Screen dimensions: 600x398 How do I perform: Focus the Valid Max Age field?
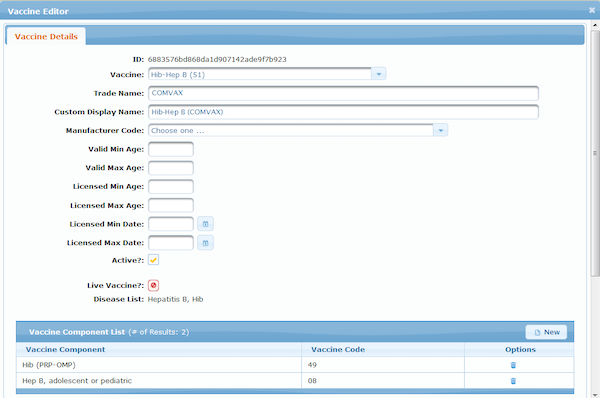click(x=171, y=168)
